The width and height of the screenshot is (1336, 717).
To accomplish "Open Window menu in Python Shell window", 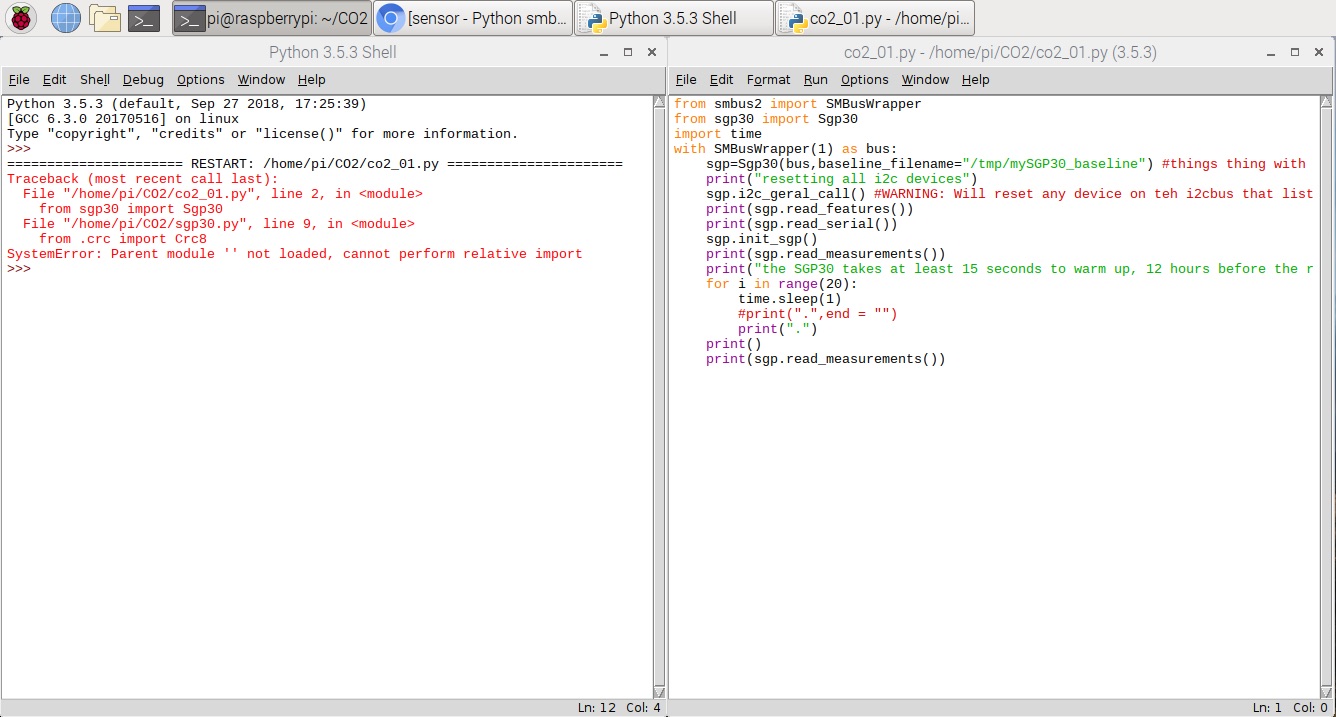I will 261,80.
